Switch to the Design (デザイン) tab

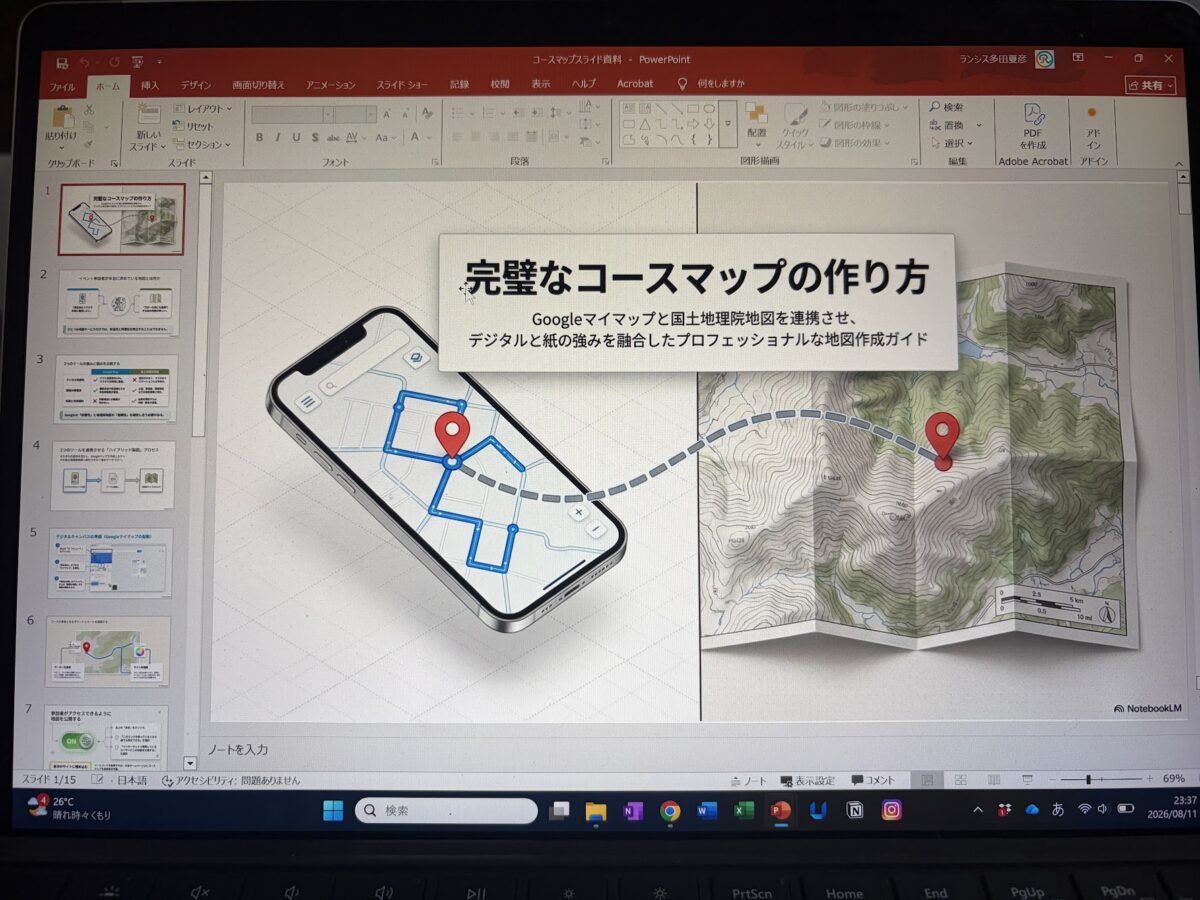[x=196, y=86]
